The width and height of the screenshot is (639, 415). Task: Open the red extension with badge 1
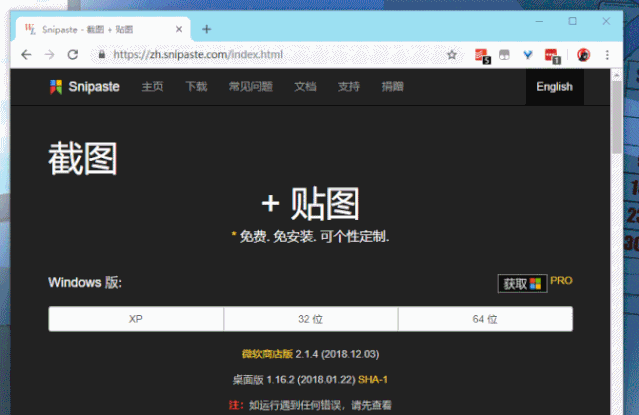click(553, 56)
